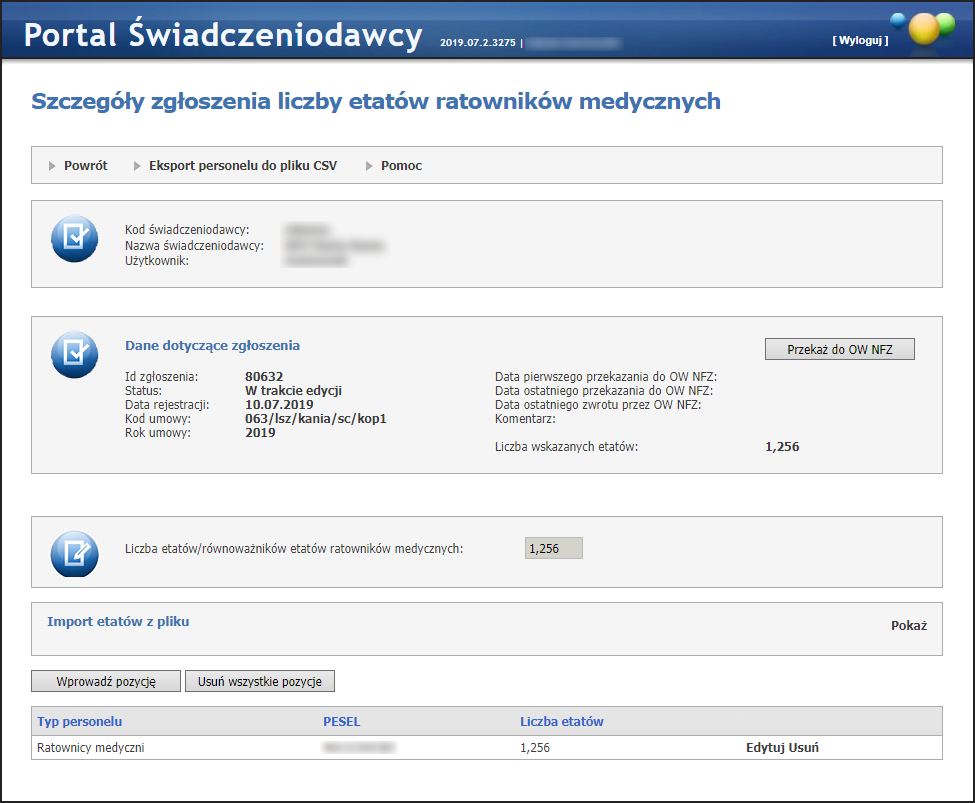Image resolution: width=975 pixels, height=803 pixels.
Task: Click the arrow icon before Pomoc
Action: pyautogui.click(x=369, y=166)
